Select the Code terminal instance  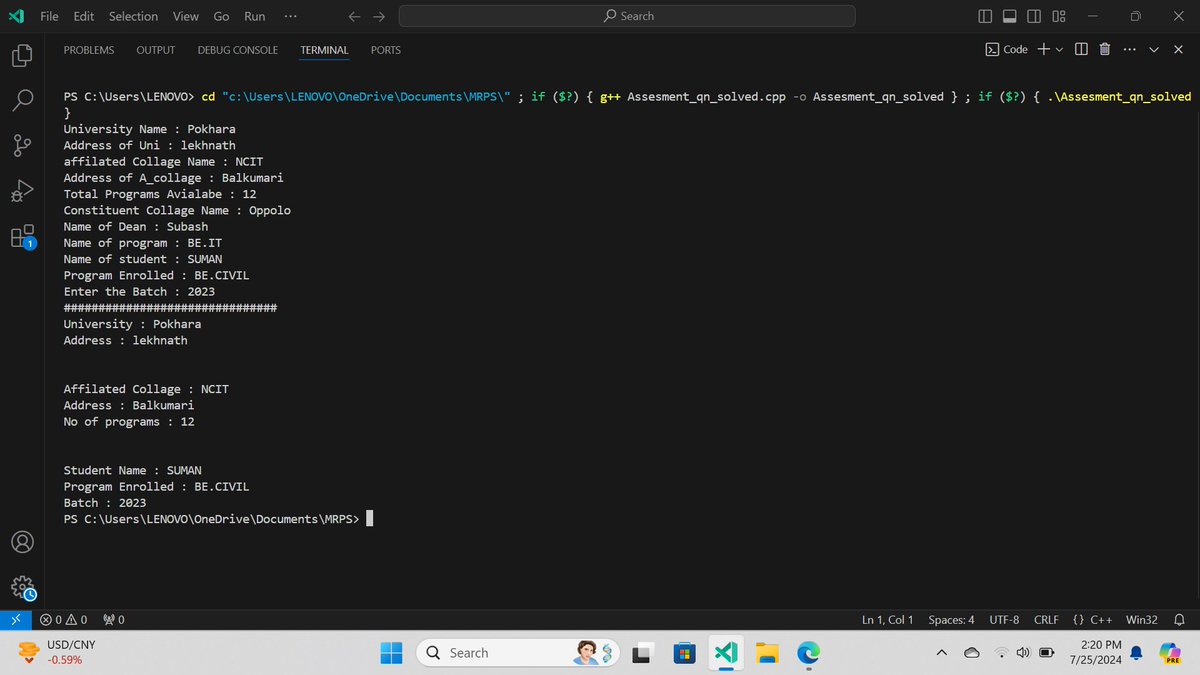click(x=1007, y=49)
